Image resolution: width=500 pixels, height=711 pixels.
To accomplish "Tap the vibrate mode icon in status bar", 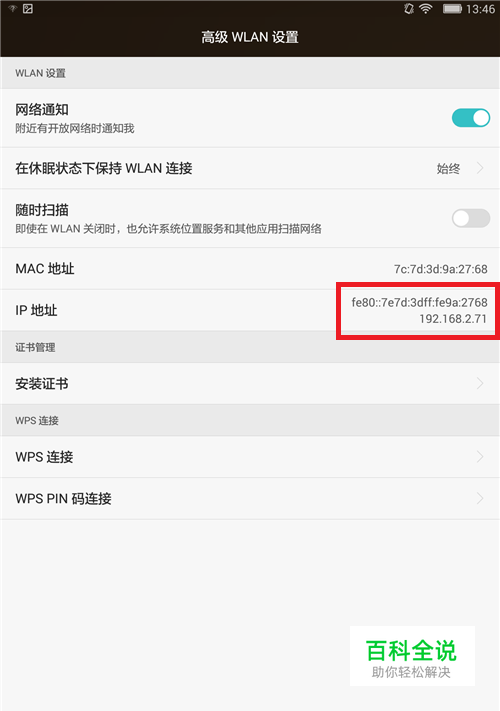I will click(x=408, y=9).
